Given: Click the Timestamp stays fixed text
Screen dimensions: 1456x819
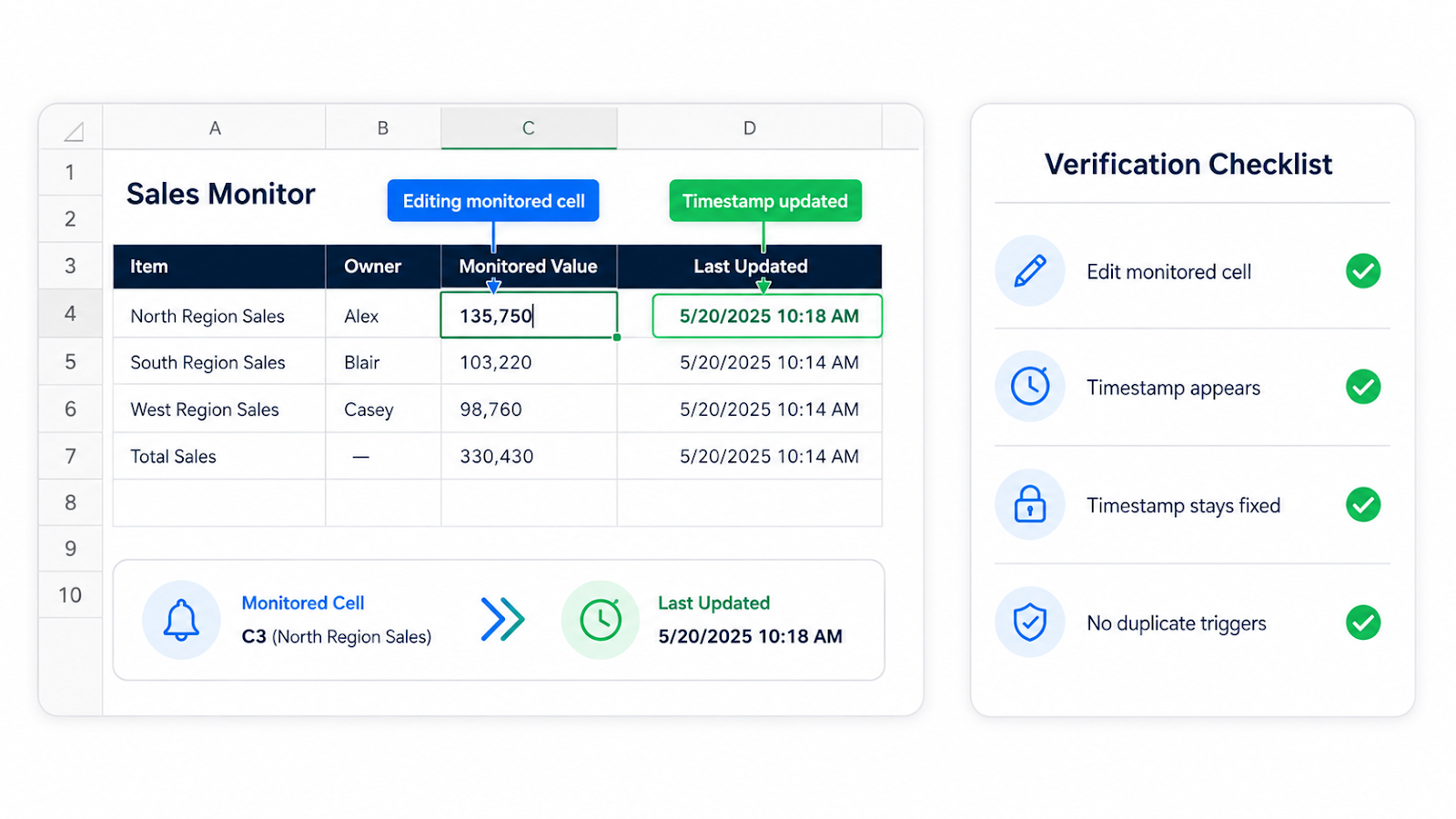Looking at the screenshot, I should point(1184,505).
